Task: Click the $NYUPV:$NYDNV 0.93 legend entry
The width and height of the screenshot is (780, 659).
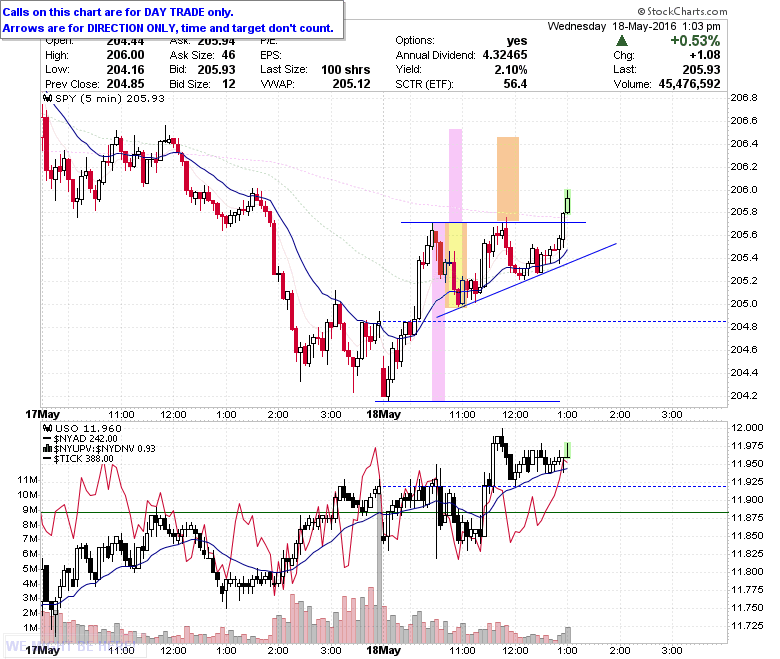Action: 104,449
